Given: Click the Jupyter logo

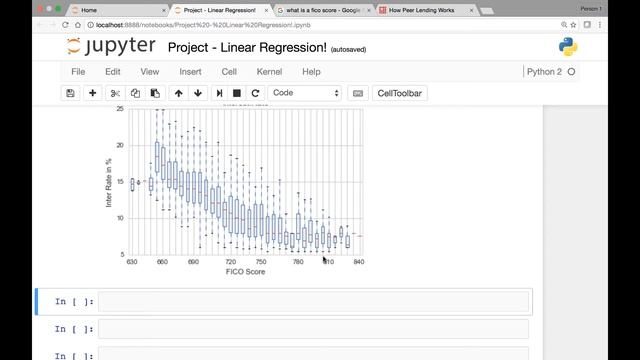Looking at the screenshot, I should point(111,46).
